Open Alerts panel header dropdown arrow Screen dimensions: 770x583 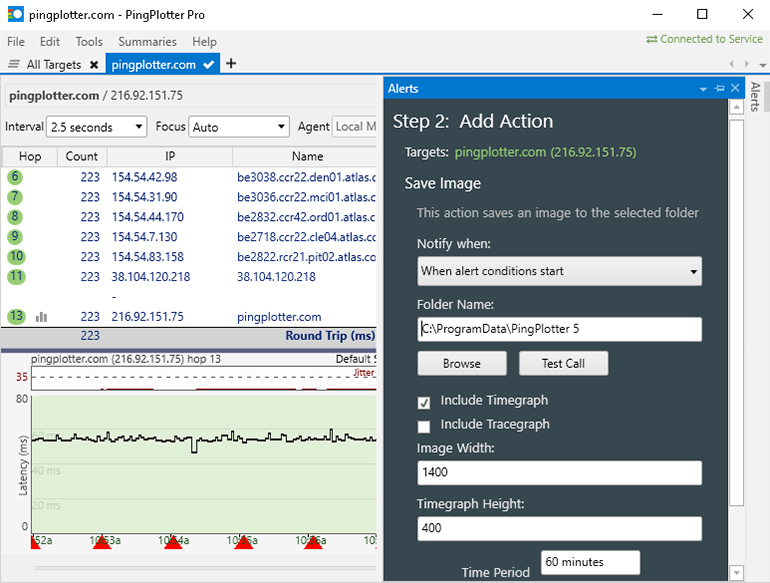tap(704, 89)
